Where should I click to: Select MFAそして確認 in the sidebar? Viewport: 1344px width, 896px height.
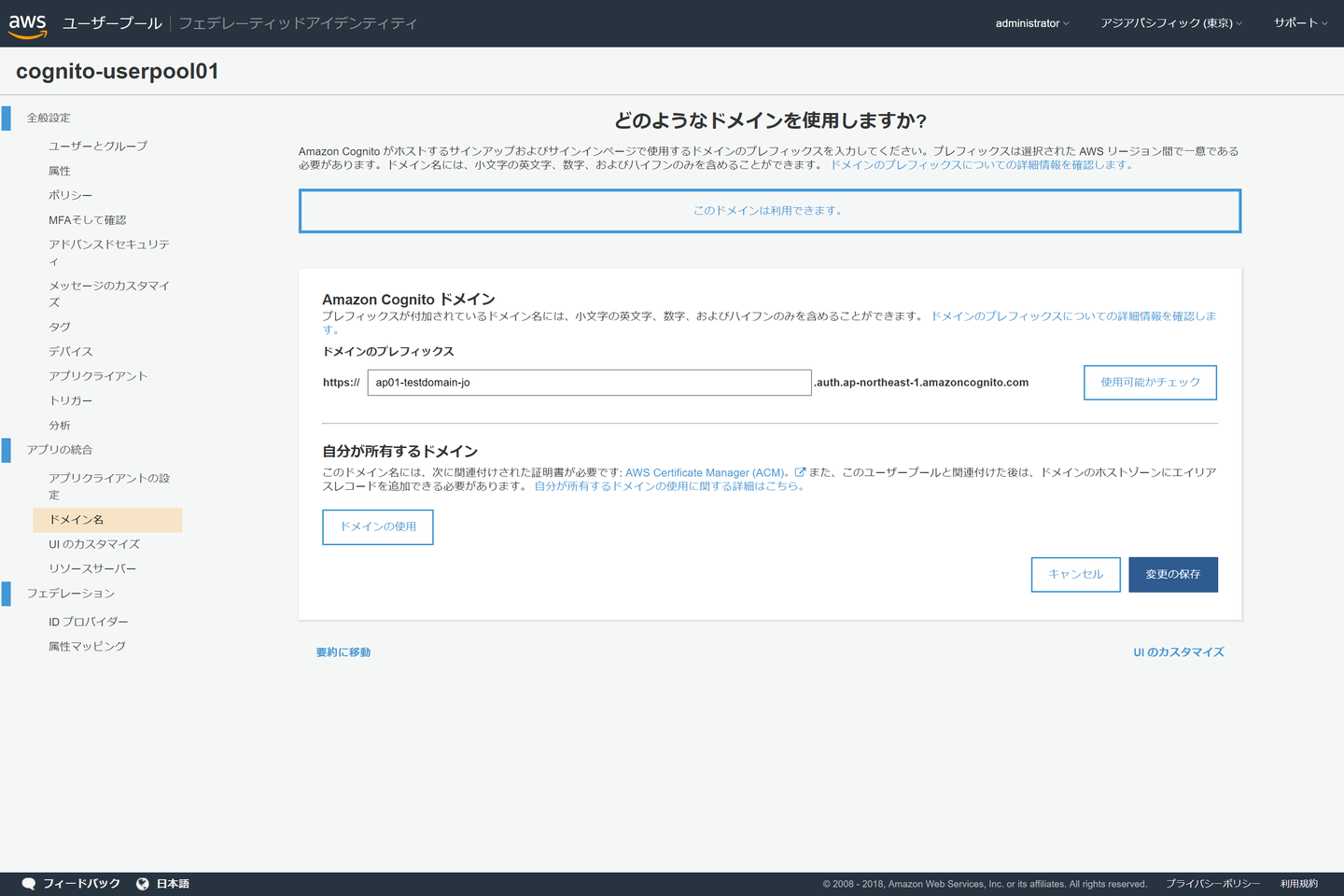[x=87, y=220]
